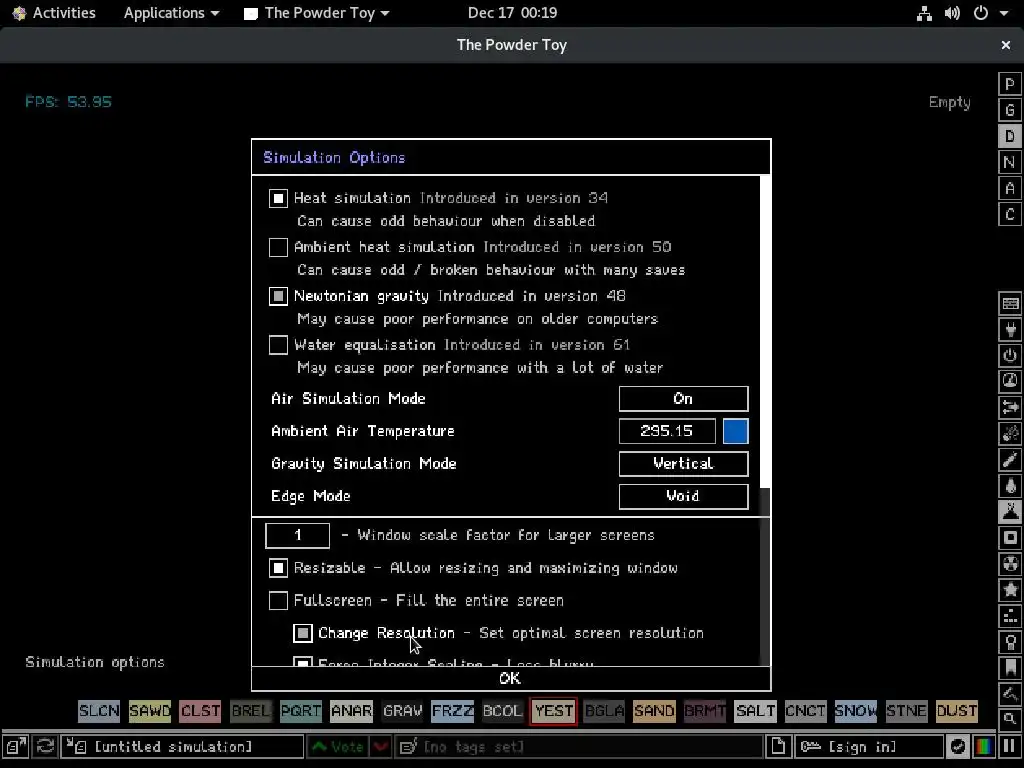
Task: Select the SALT element
Action: (756, 711)
